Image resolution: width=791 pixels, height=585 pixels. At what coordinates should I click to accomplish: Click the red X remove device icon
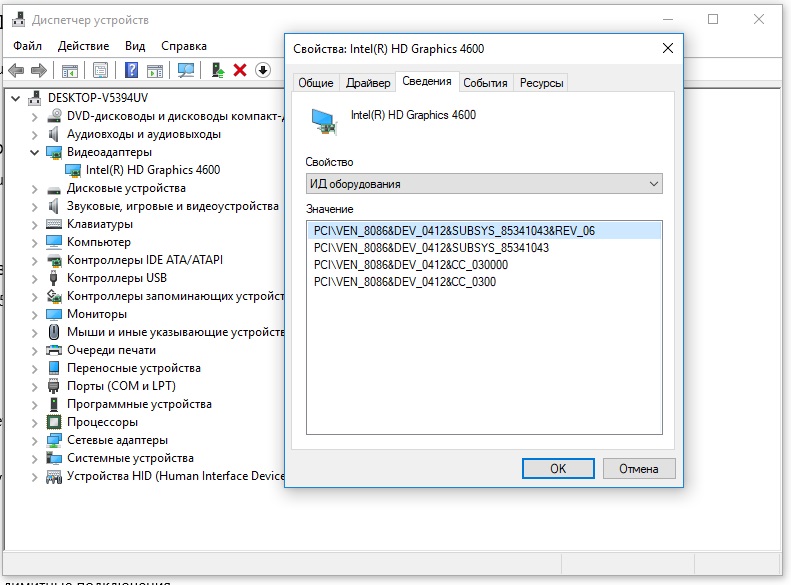pyautogui.click(x=240, y=70)
